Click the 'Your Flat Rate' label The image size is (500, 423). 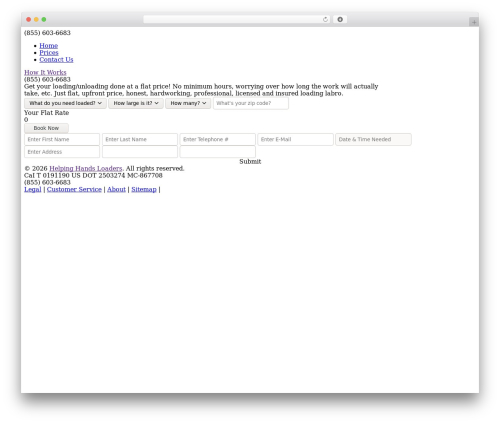[47, 113]
